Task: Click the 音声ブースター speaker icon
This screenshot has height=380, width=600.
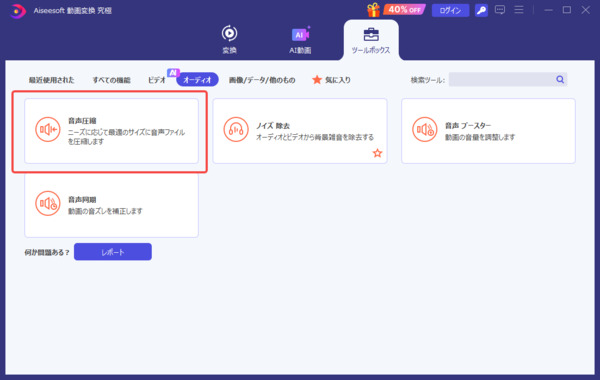Action: [x=425, y=129]
